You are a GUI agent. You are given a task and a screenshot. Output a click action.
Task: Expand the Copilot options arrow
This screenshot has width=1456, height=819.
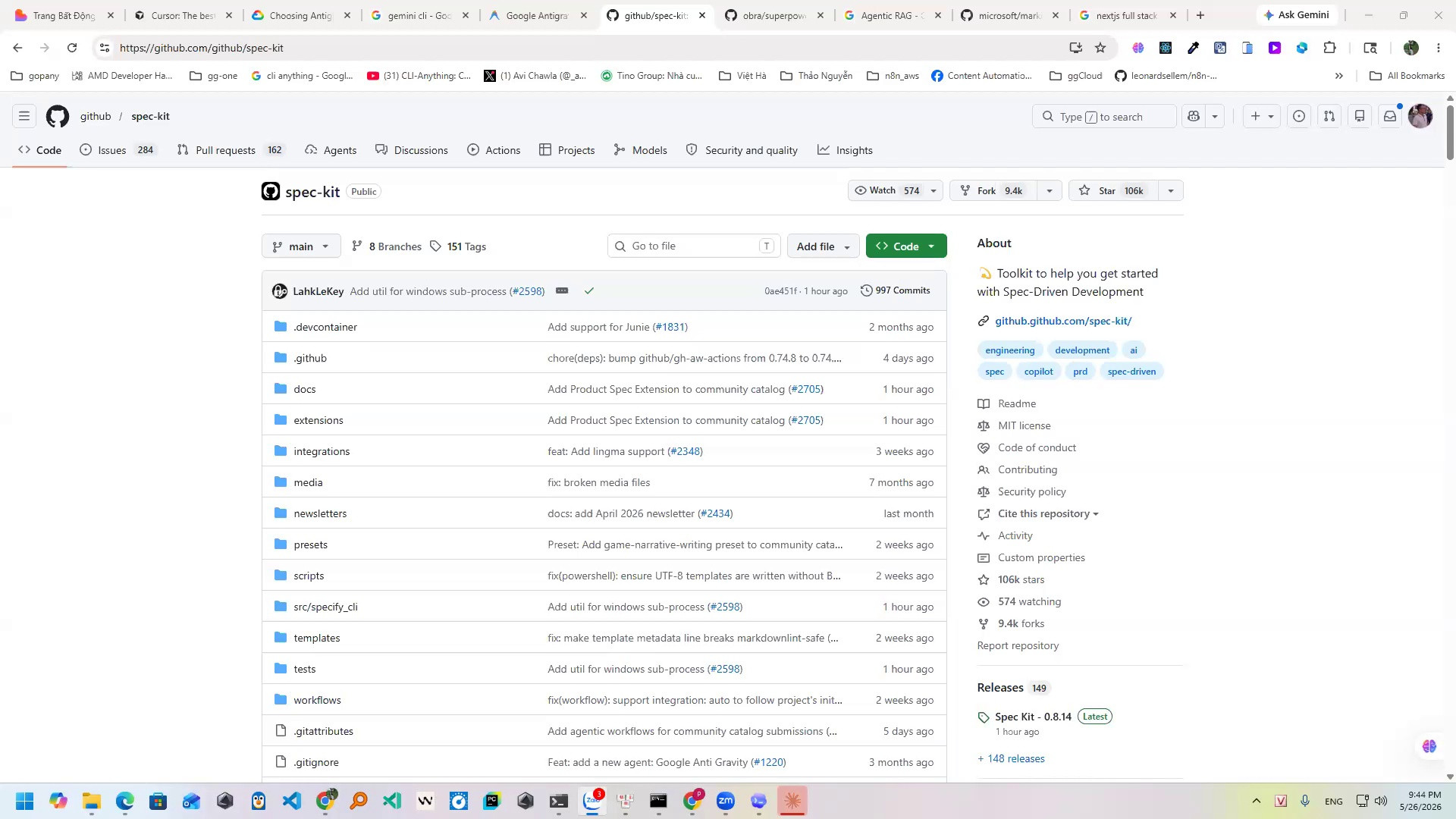(x=1215, y=117)
